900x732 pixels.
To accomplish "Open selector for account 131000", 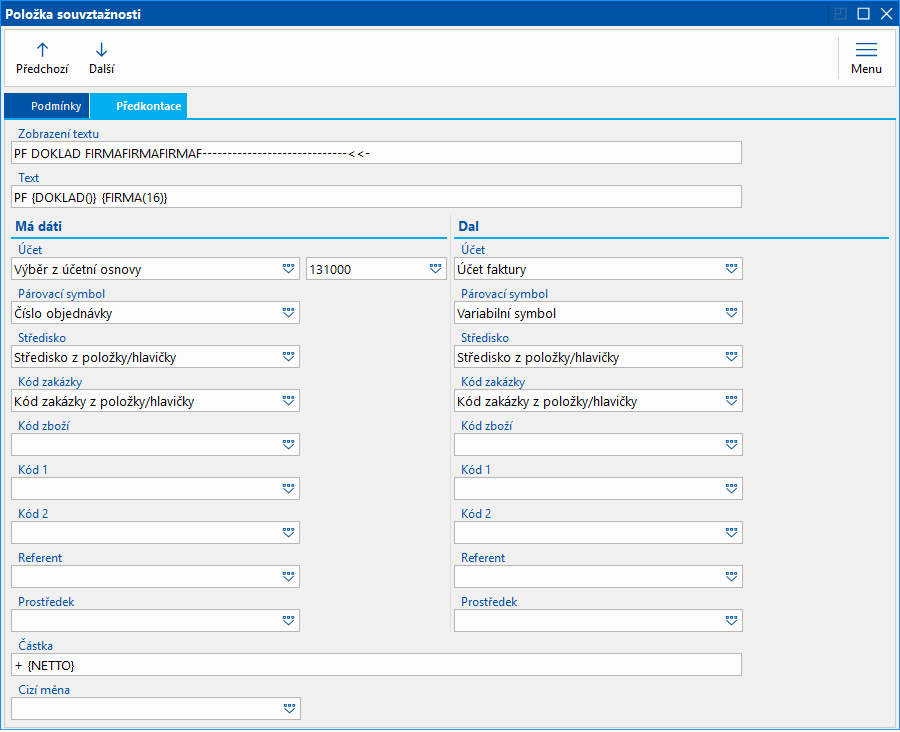I will 435,269.
